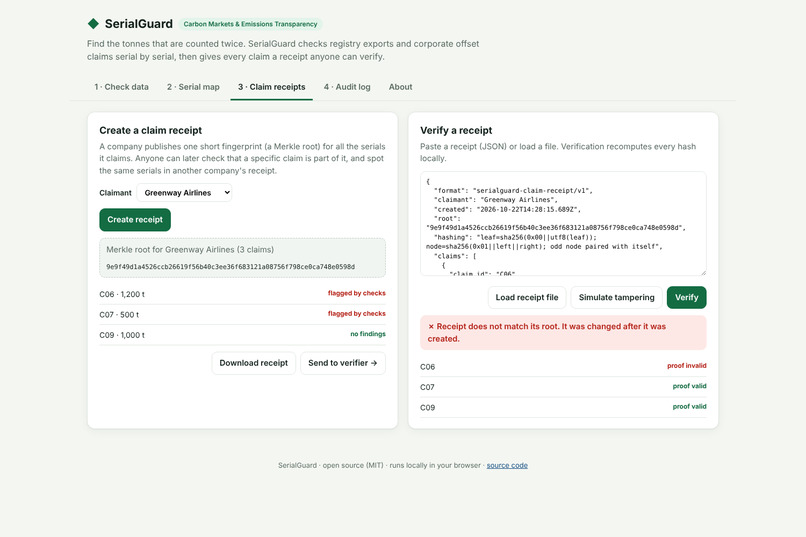Click the Simulate tampering button
806x537 pixels.
tap(616, 298)
